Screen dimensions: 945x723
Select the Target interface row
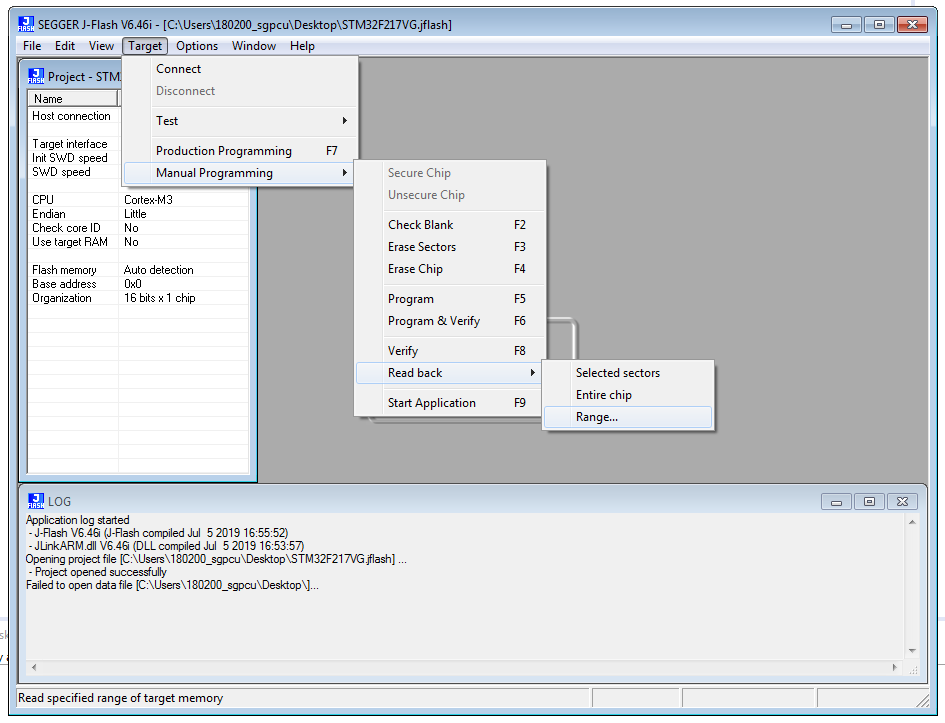(x=75, y=144)
